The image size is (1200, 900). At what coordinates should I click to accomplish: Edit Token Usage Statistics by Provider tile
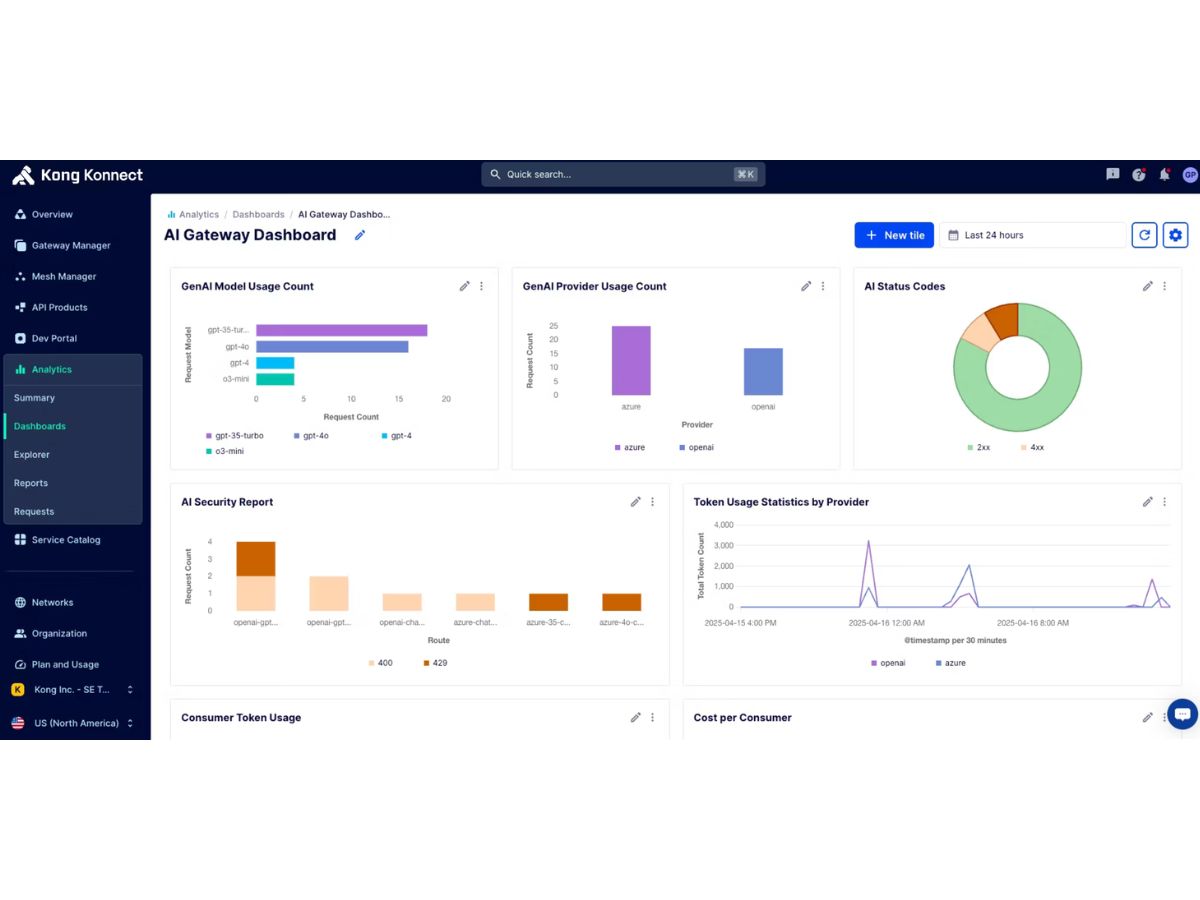click(1148, 502)
